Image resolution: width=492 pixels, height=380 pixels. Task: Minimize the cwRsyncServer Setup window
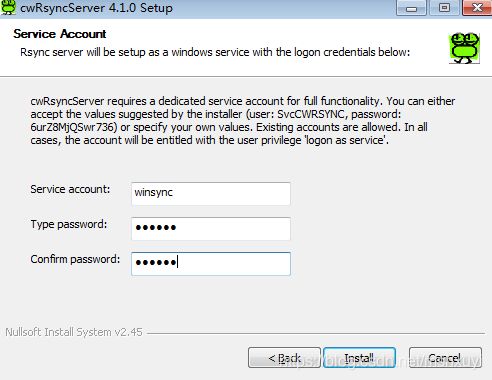click(411, 8)
